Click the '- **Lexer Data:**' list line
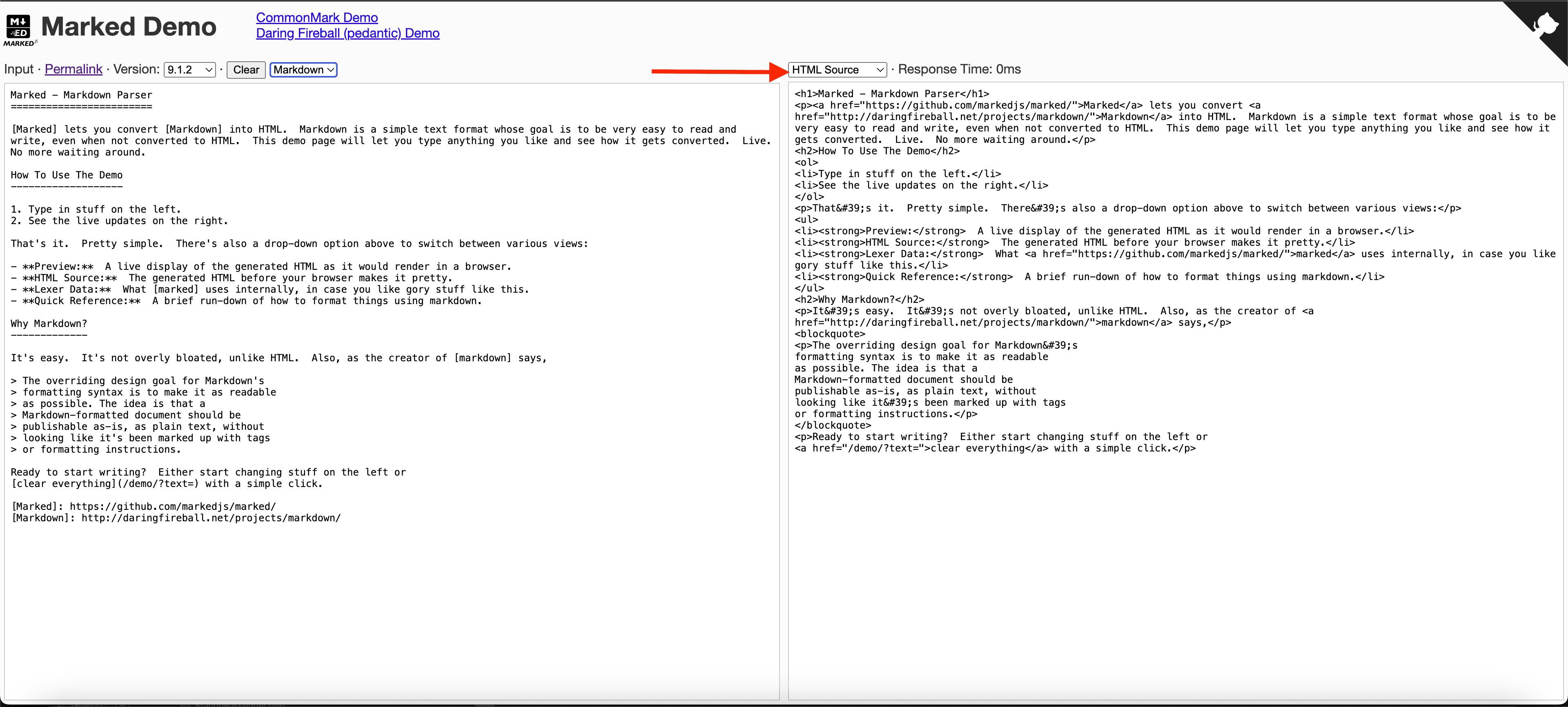The image size is (1568, 707). [269, 289]
